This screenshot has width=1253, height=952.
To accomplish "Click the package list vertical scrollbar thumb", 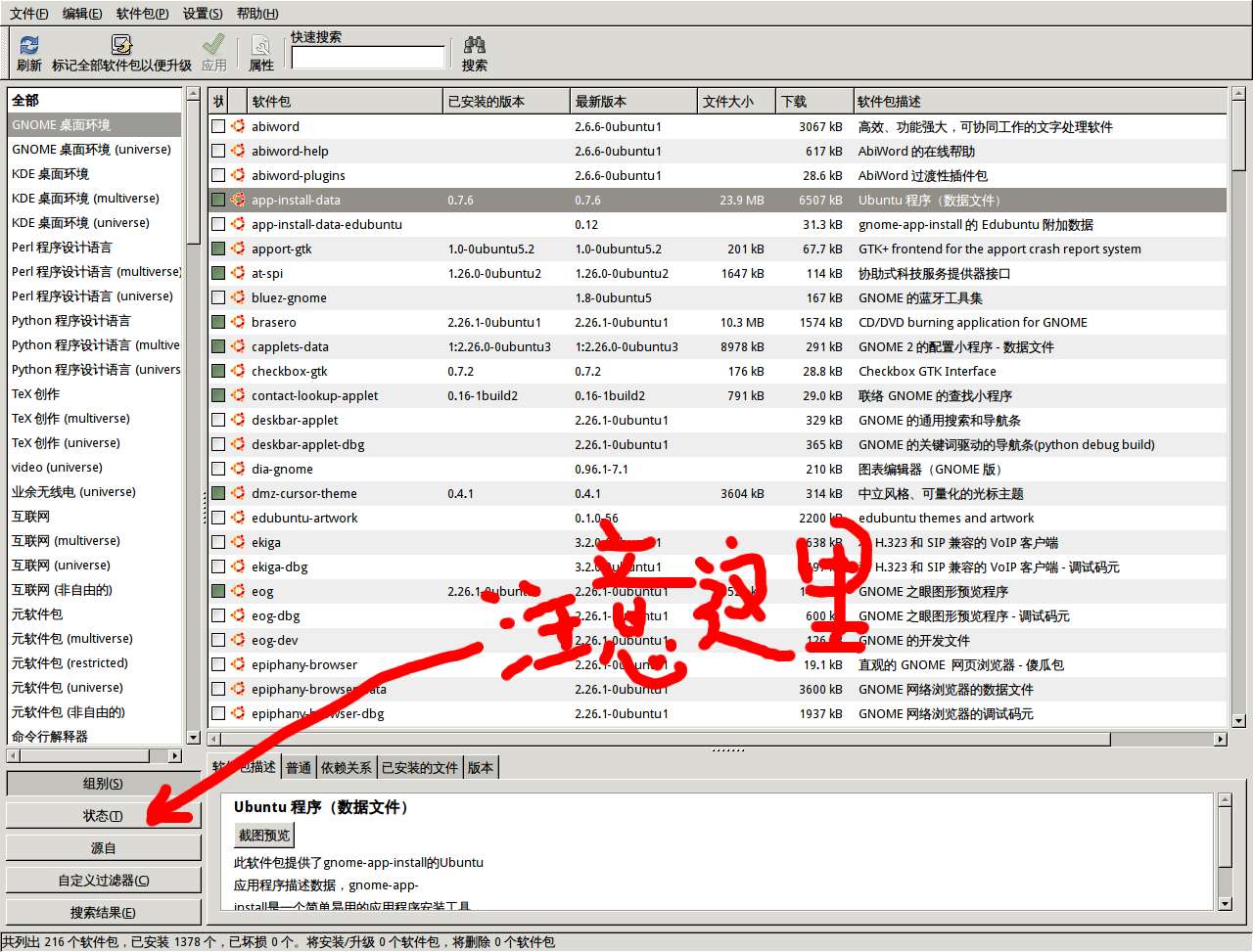I will (x=1238, y=137).
